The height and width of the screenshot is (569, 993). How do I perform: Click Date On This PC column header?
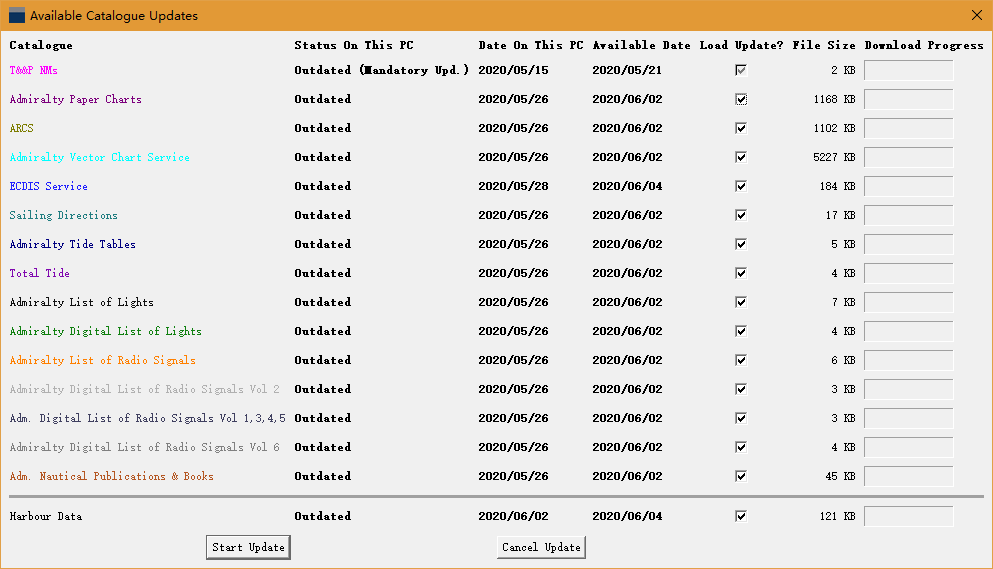click(x=531, y=45)
